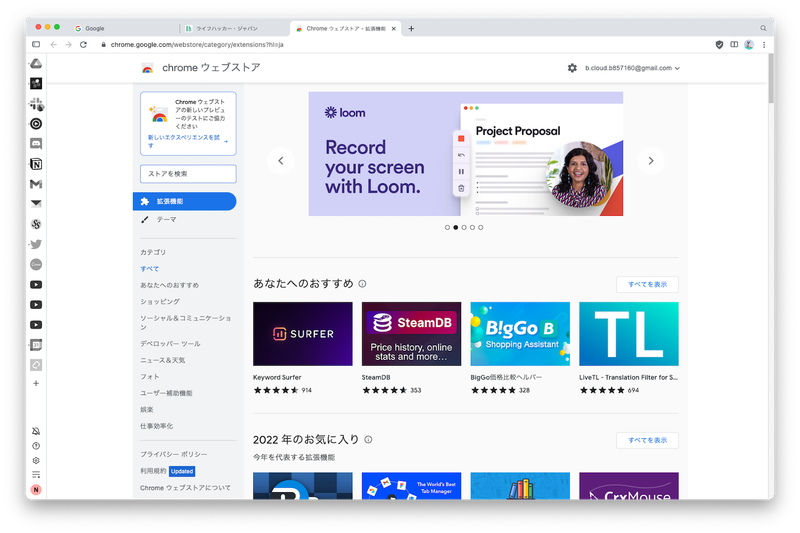Choose デベロッパー ツール category

tap(170, 344)
